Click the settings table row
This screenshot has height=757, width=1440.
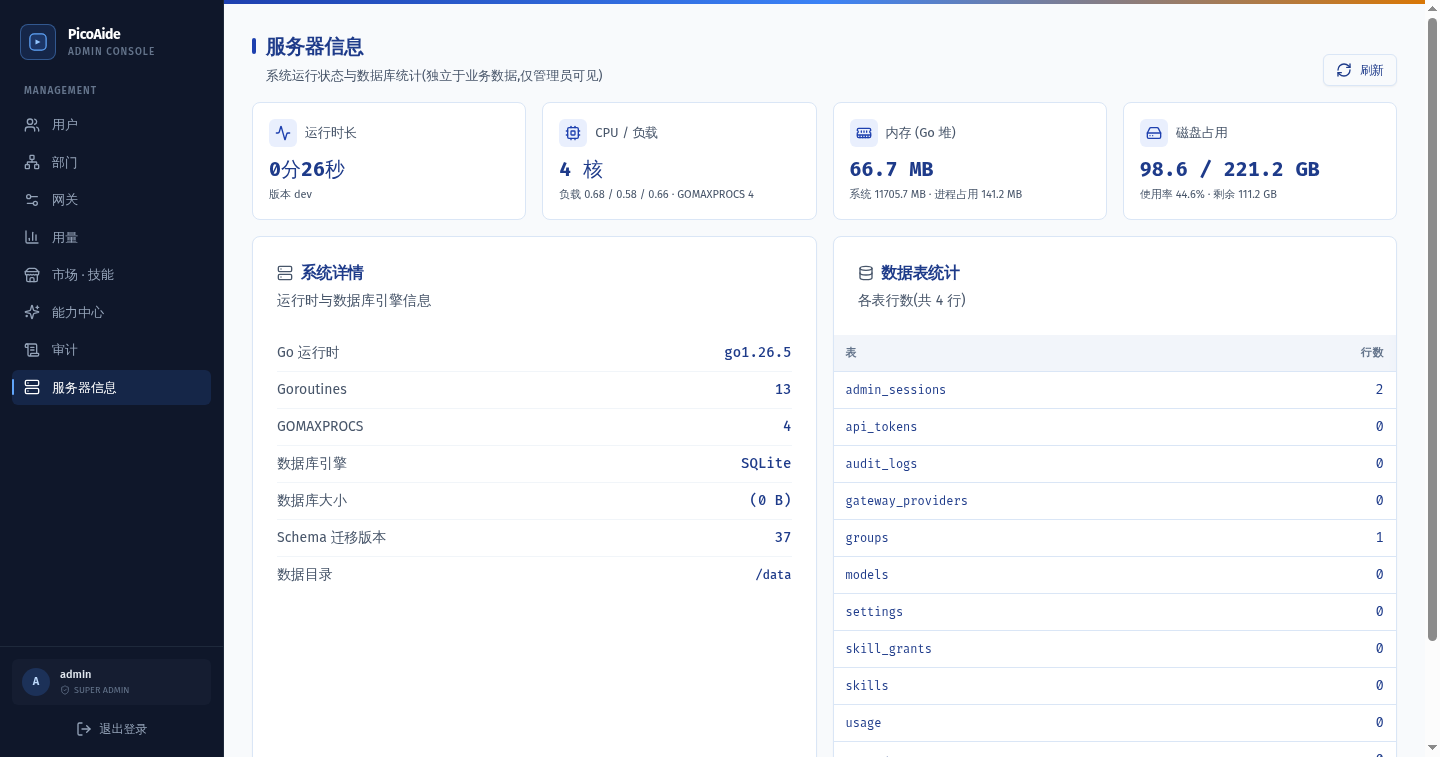click(x=1115, y=612)
